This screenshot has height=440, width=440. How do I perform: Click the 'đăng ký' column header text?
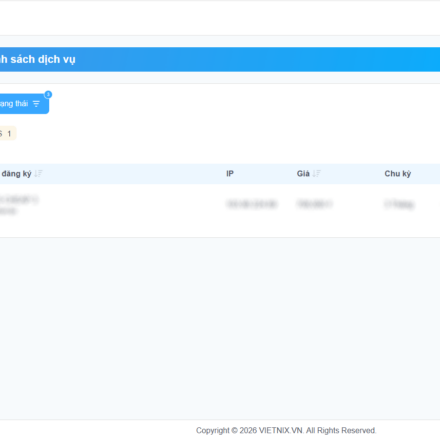click(x=16, y=174)
